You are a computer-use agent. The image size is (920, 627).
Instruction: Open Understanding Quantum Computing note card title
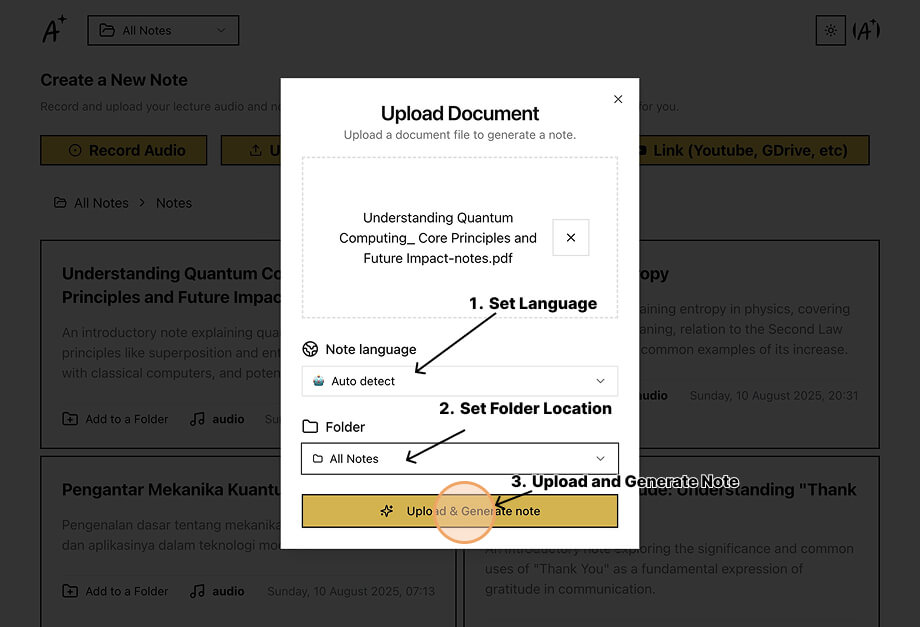point(171,285)
